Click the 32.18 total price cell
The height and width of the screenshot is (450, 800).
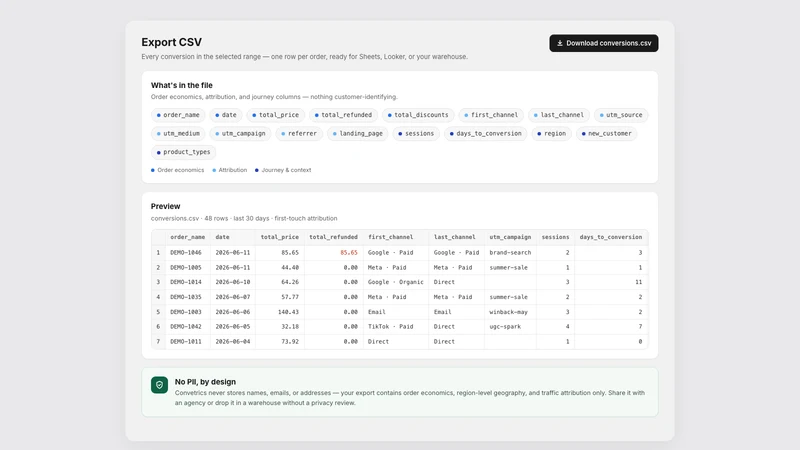click(290, 327)
